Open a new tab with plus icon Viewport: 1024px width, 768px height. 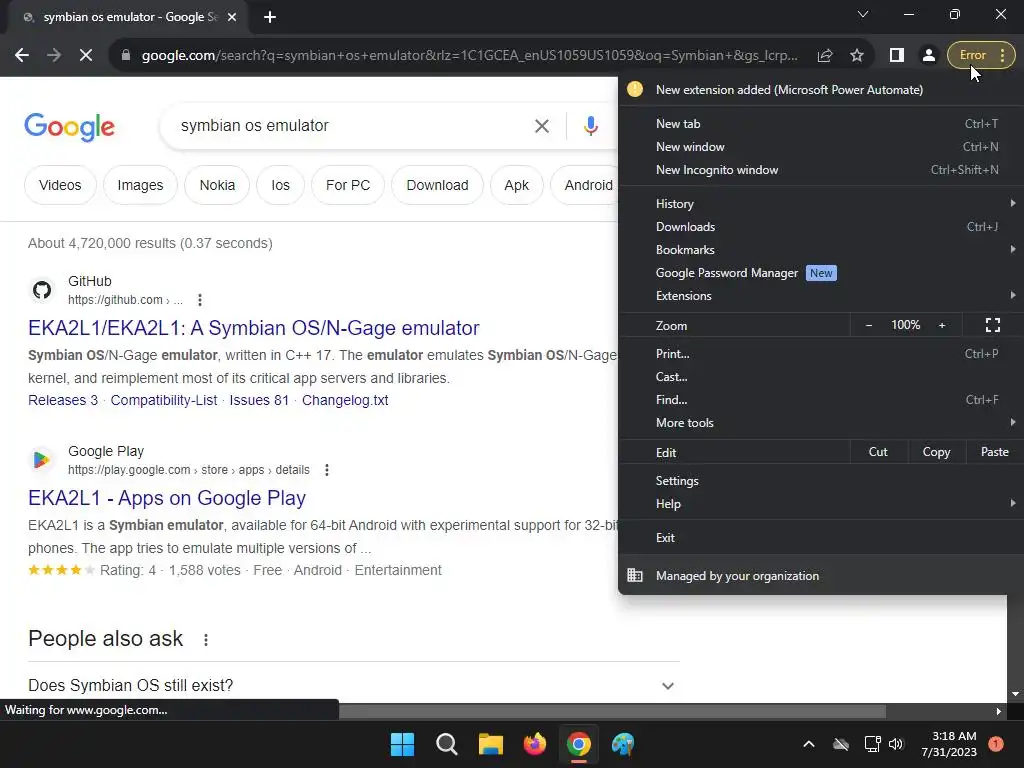pos(270,17)
